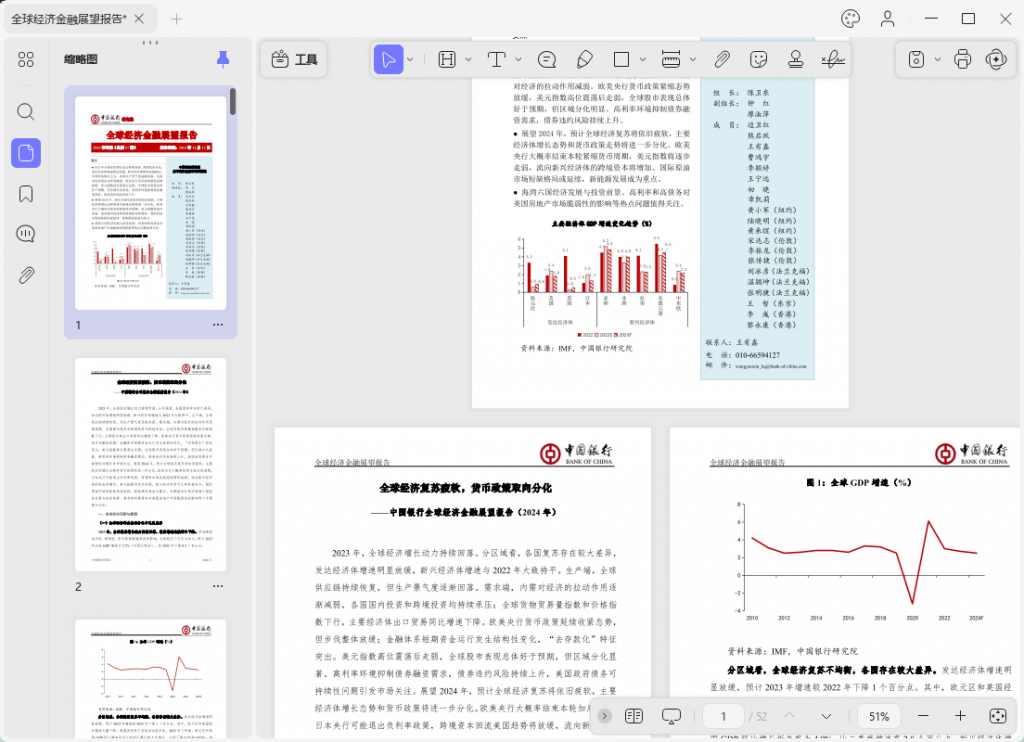Select the signature tool
Screen dimensions: 1024x742
833,59
